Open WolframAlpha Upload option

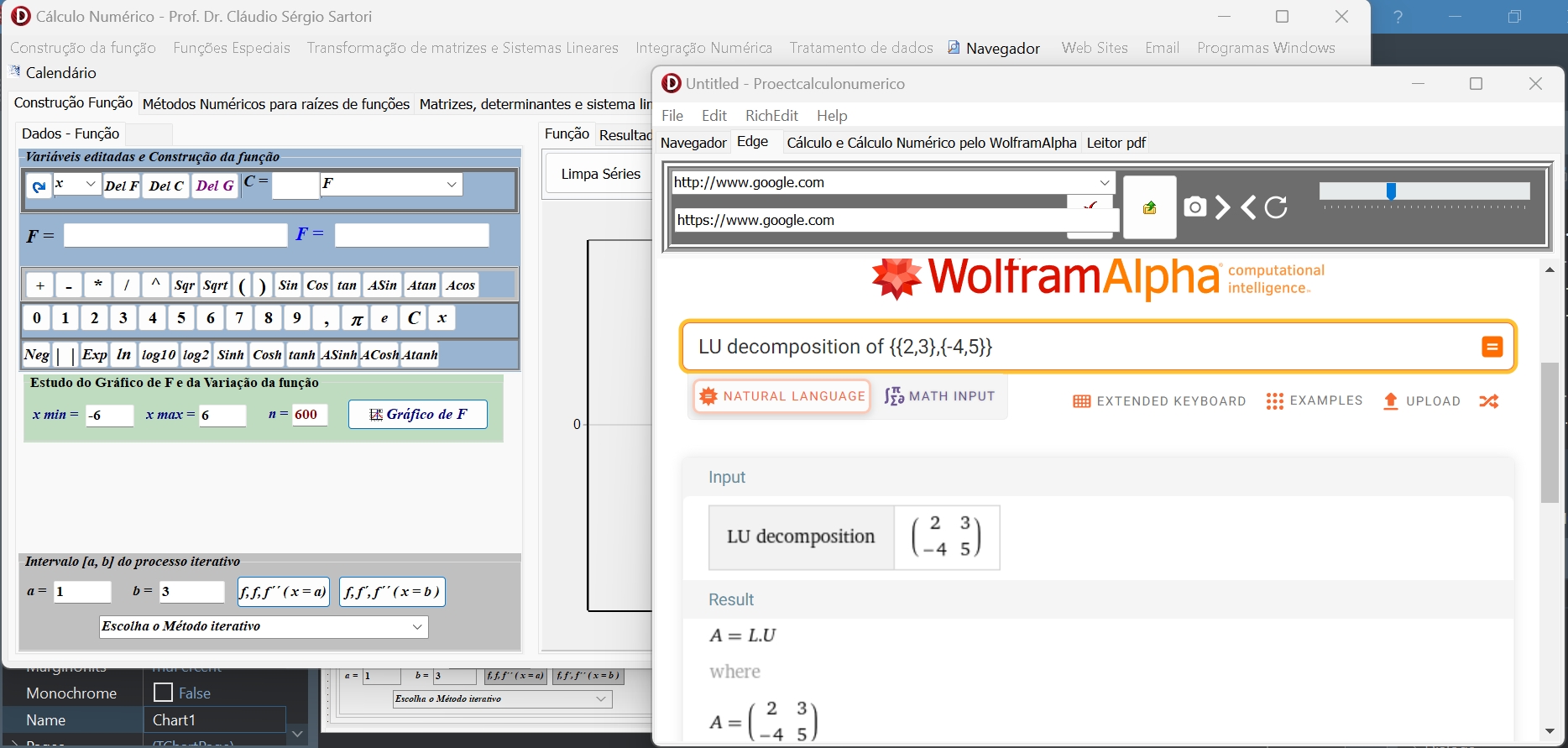click(x=1422, y=401)
